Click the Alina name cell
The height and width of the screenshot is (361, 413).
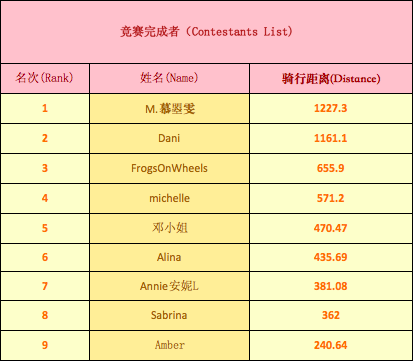pos(169,257)
